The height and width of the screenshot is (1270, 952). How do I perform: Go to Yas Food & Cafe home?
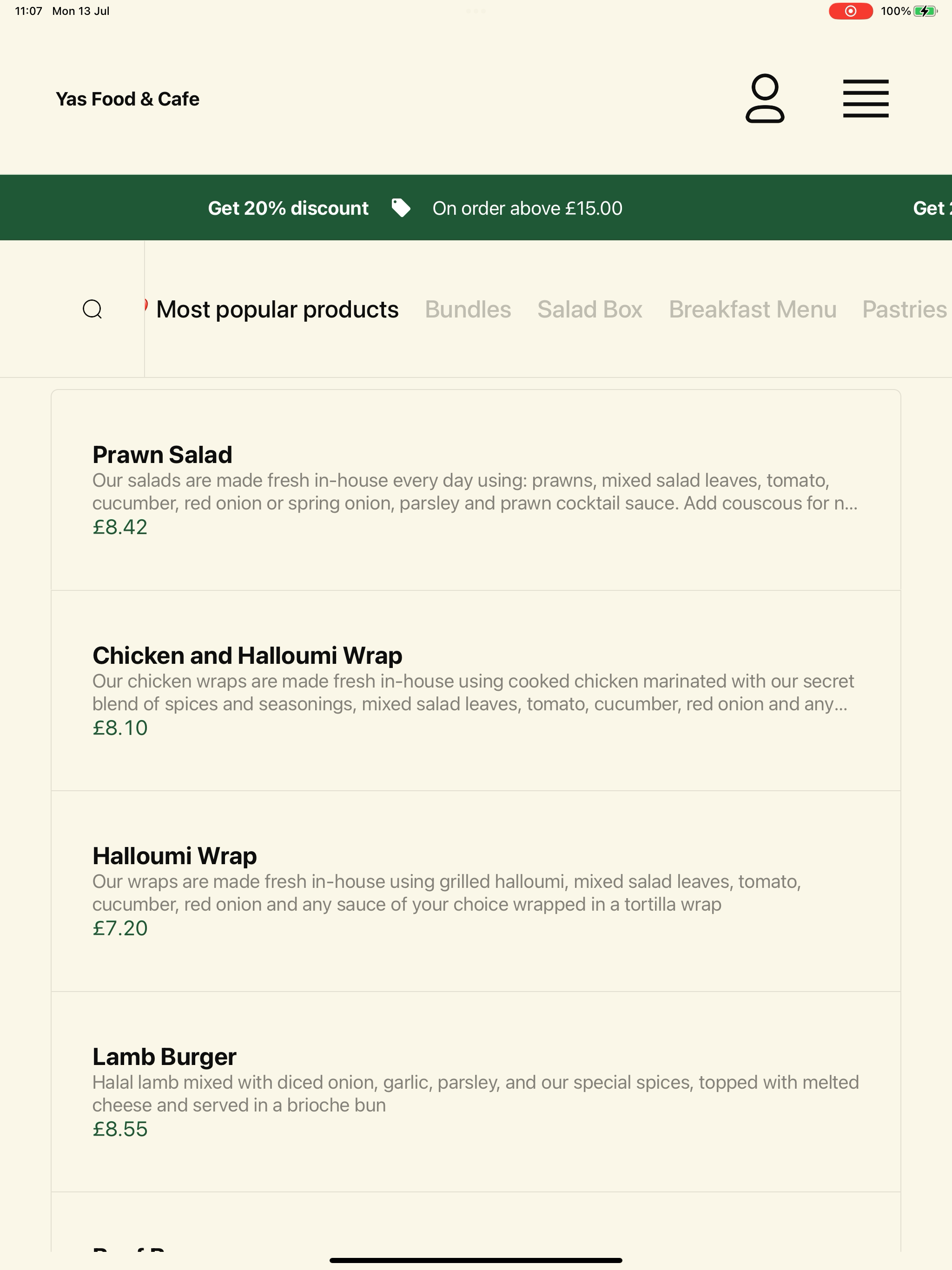click(x=127, y=99)
